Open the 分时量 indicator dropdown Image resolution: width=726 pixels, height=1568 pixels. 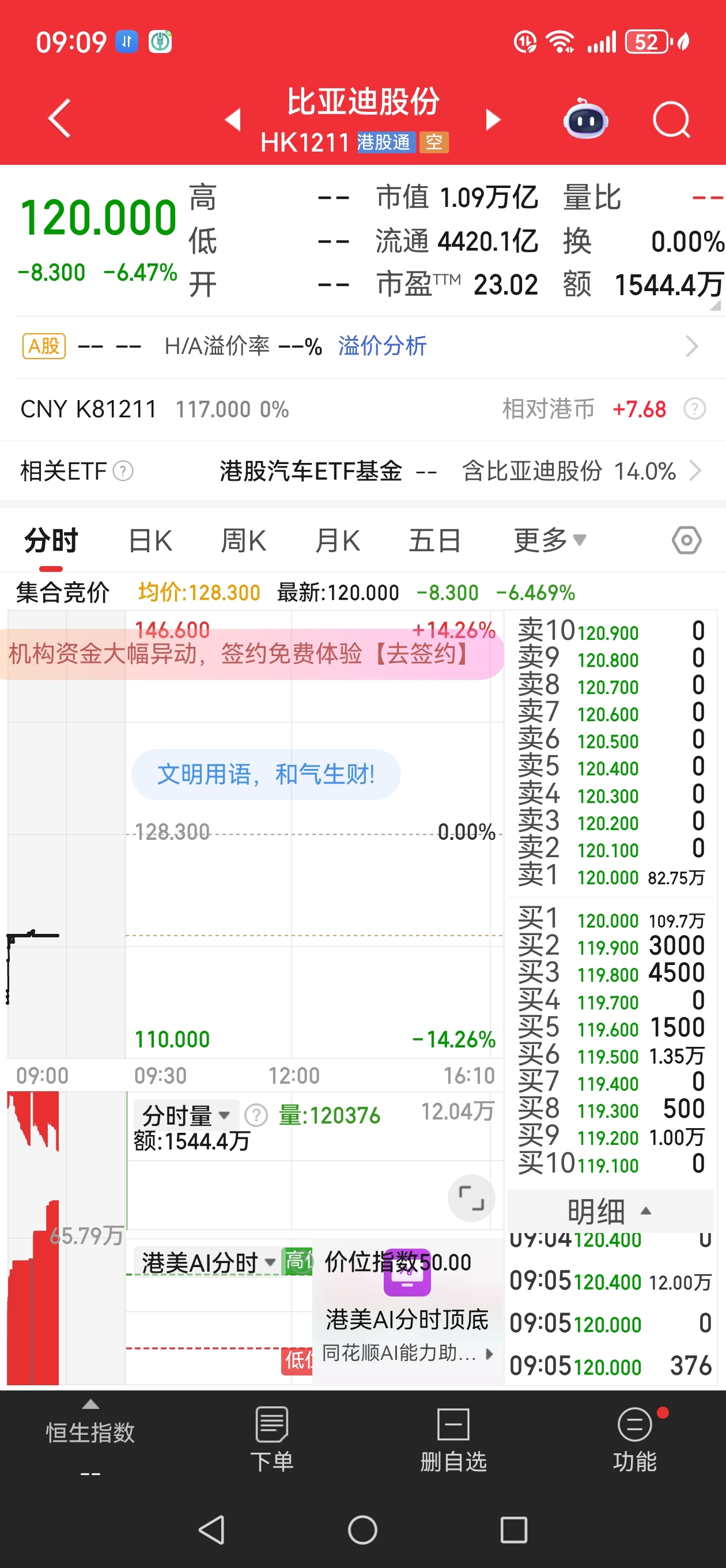pyautogui.click(x=186, y=1115)
